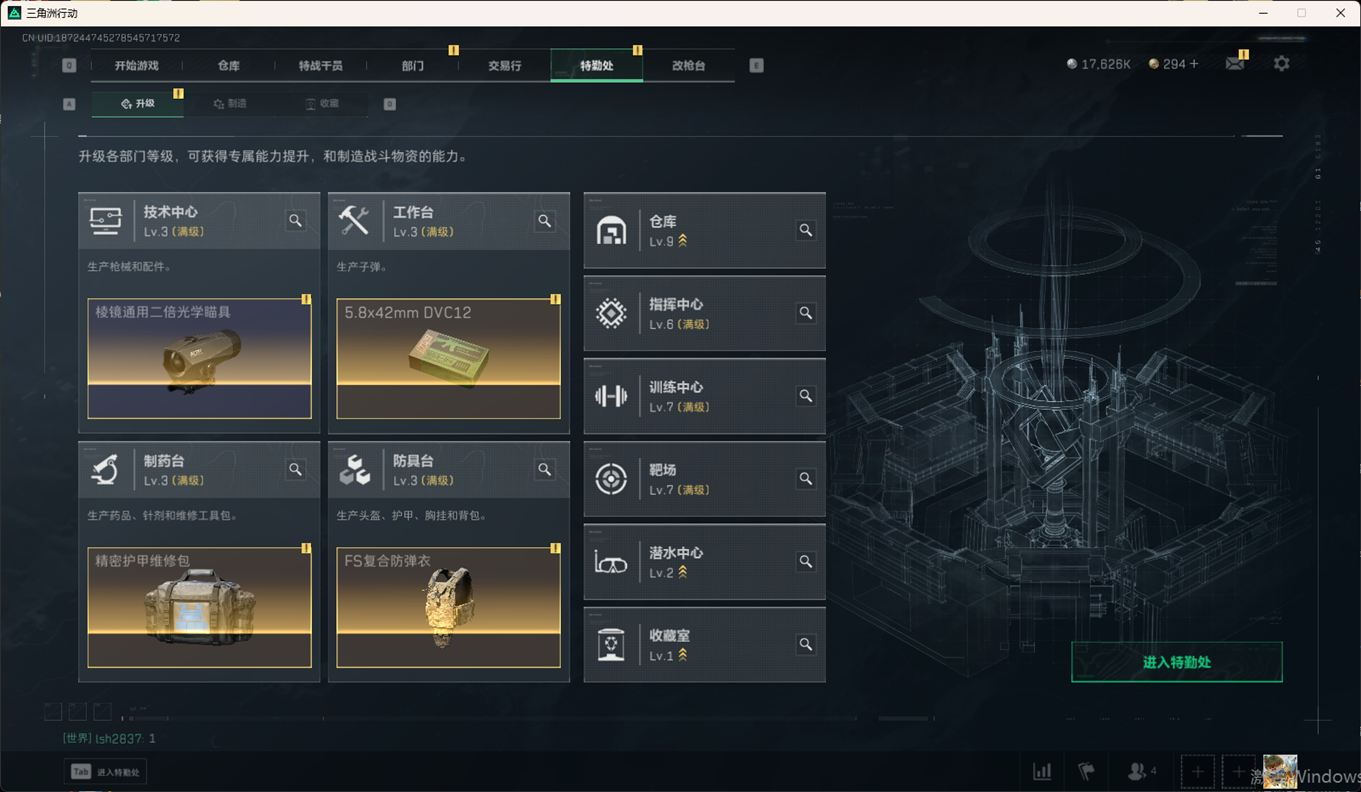Click the plus icon beside 294 currency

coord(1193,64)
